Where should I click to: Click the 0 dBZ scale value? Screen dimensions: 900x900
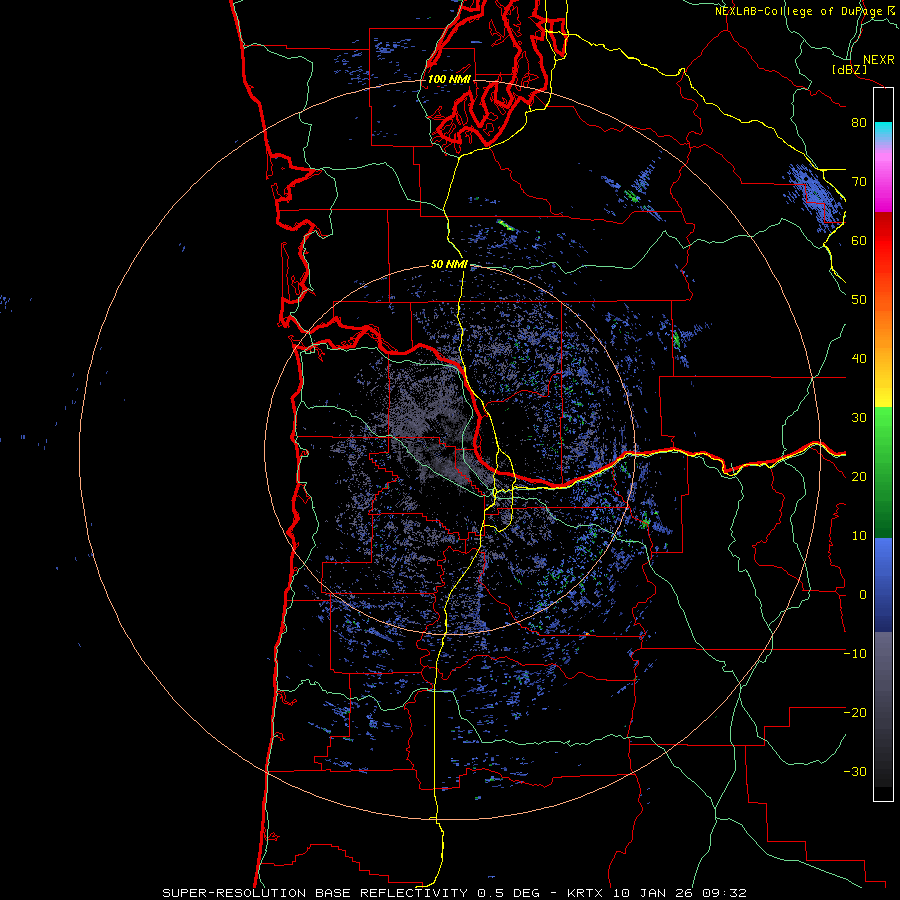point(863,595)
